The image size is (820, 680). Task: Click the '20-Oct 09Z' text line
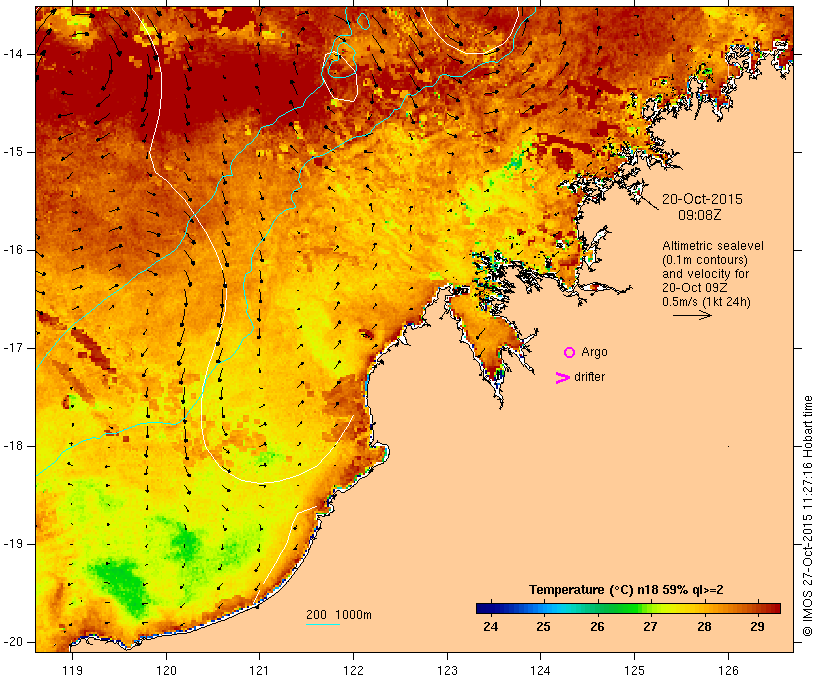[694, 288]
